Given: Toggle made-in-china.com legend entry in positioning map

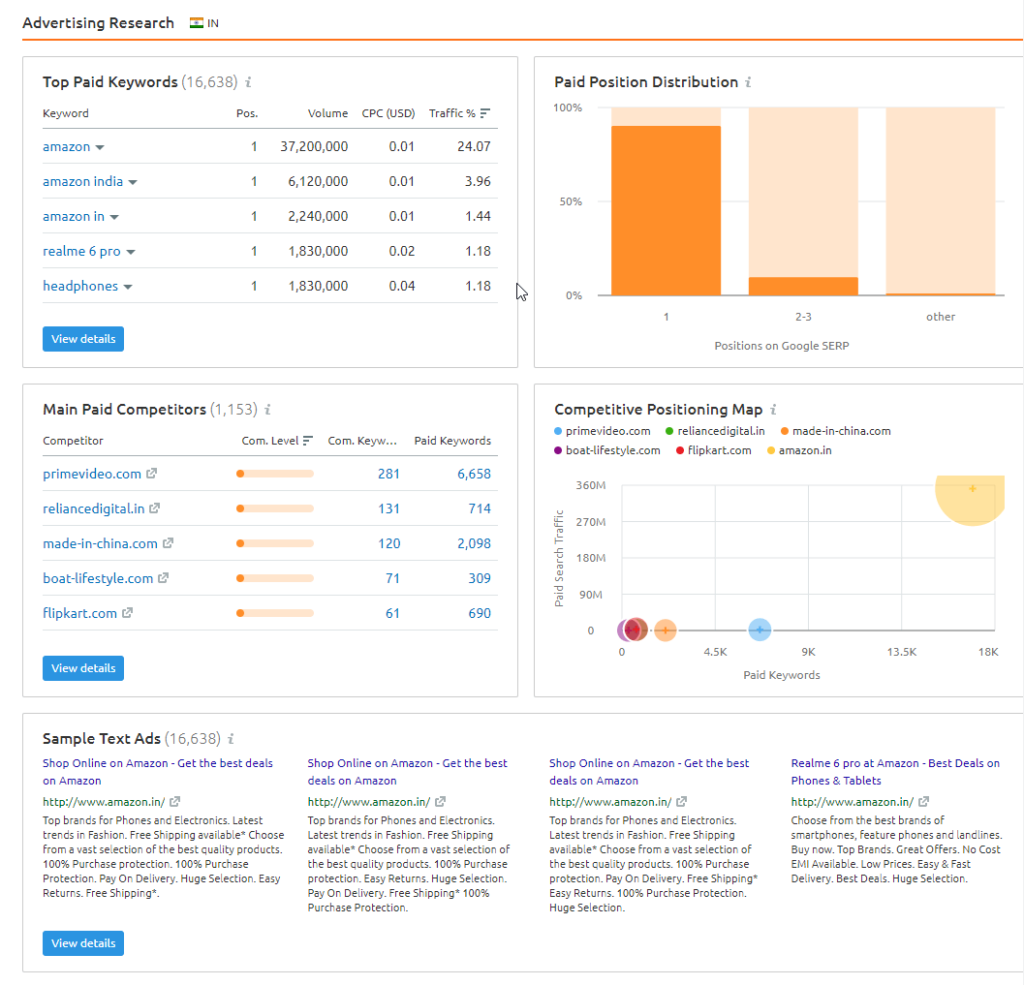Looking at the screenshot, I should (836, 431).
